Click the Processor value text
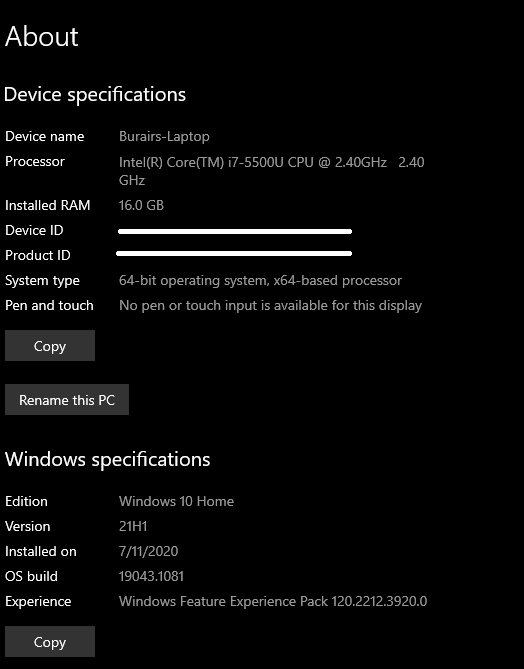Image resolution: width=524 pixels, height=669 pixels. pos(271,171)
